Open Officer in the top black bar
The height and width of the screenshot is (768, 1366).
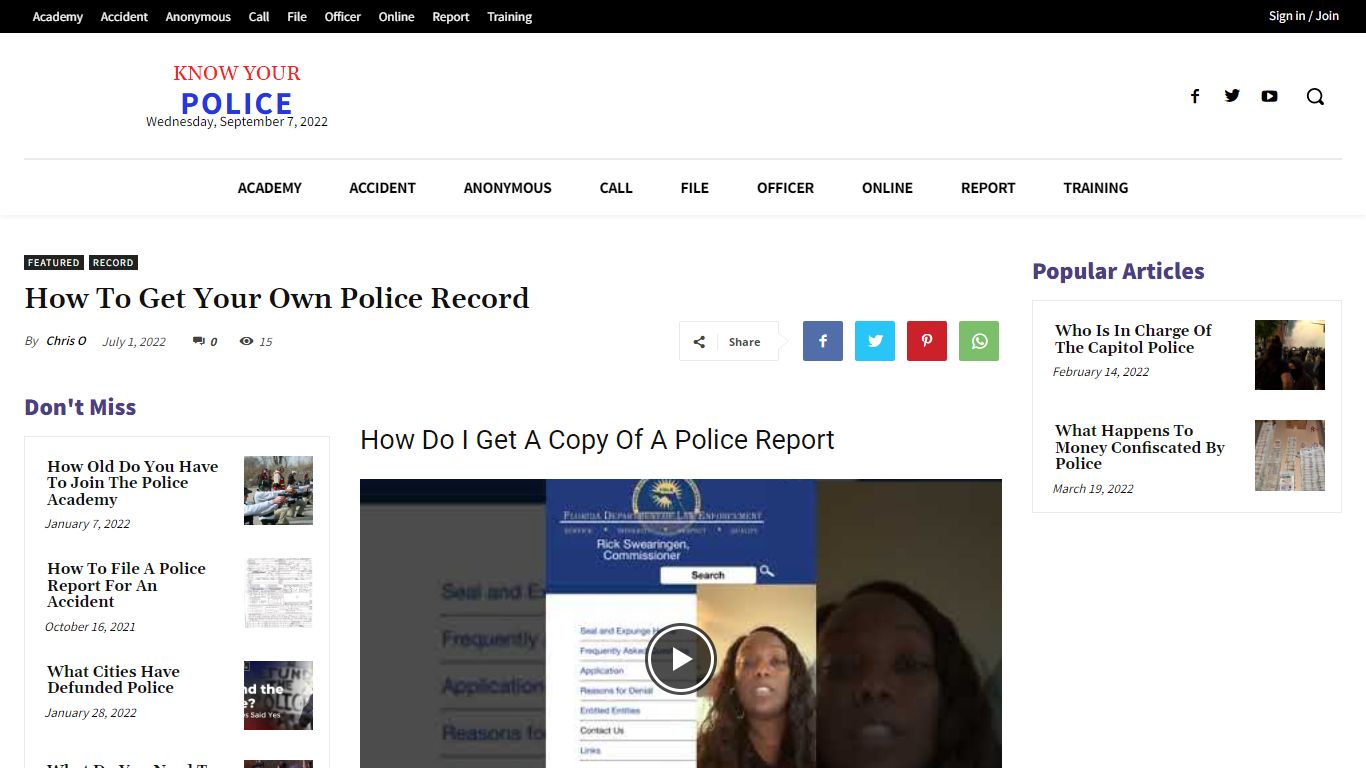[x=343, y=16]
